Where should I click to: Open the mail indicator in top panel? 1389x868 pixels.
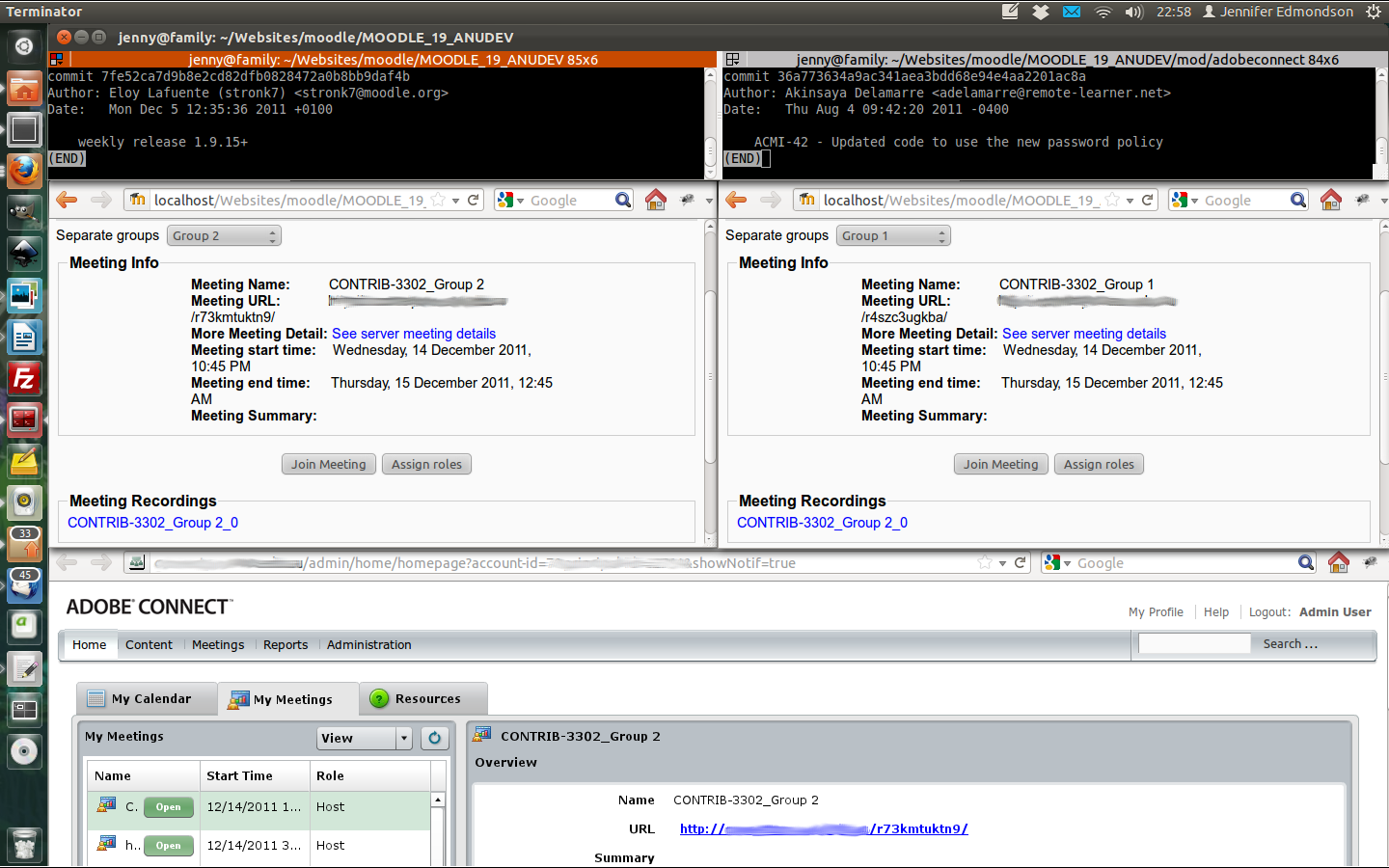coord(1072,12)
